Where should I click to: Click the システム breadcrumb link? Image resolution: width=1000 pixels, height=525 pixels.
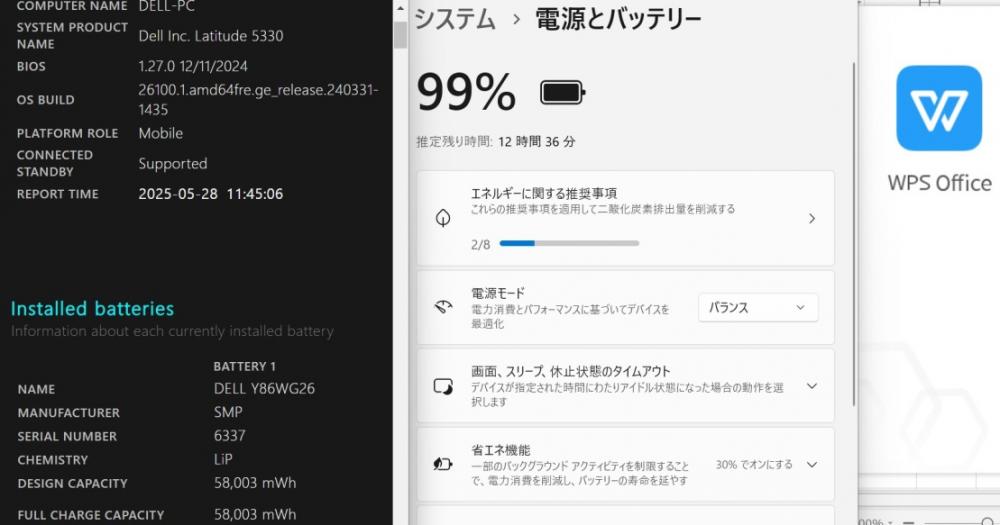click(x=455, y=19)
